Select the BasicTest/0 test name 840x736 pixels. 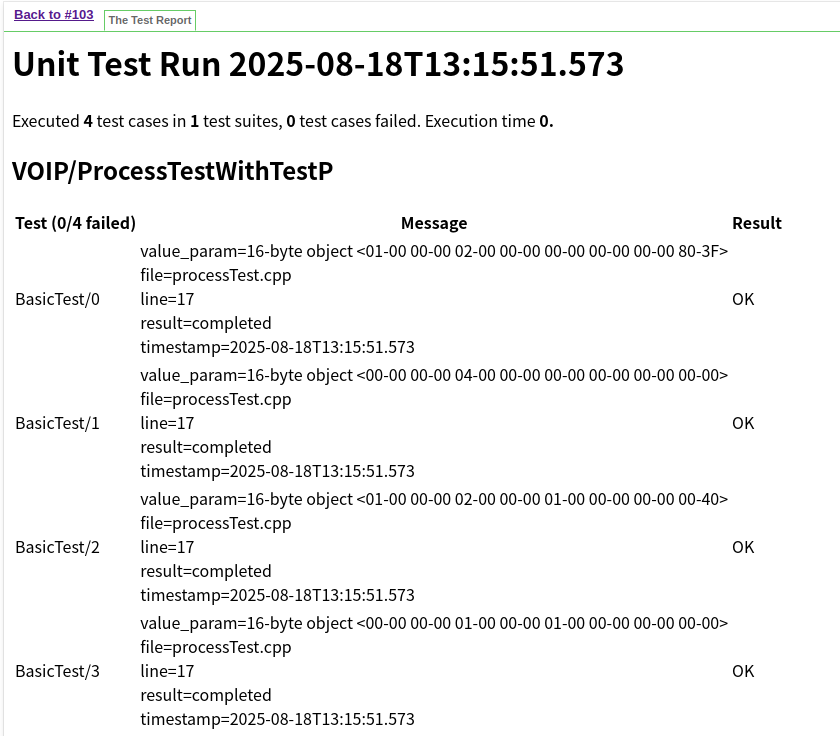57,299
